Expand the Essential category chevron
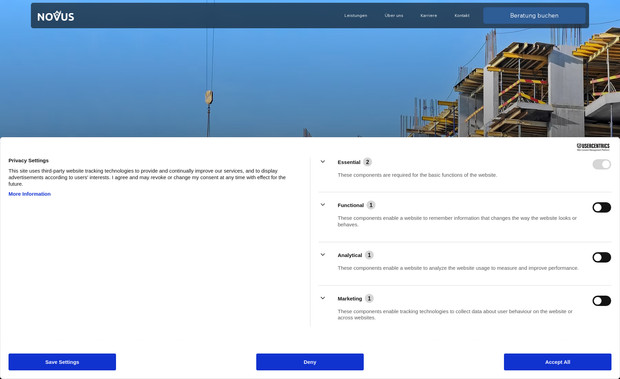Screen dimensions: 620x379 click(323, 162)
